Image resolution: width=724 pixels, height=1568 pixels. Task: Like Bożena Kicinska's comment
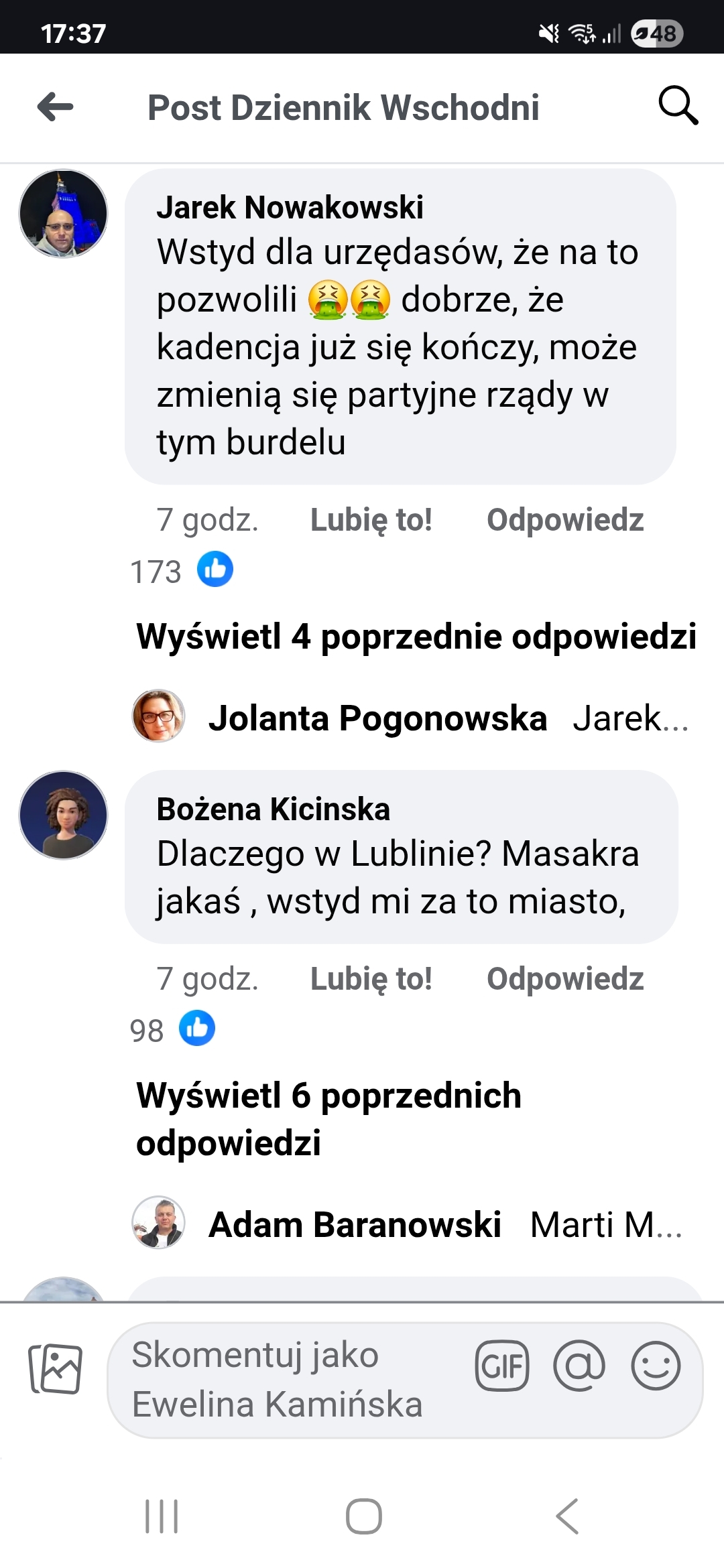(x=371, y=979)
